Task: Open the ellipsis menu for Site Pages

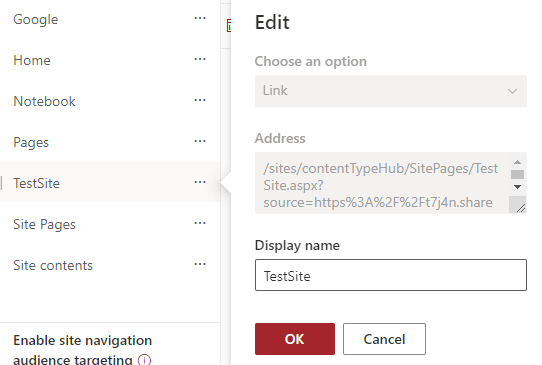Action: click(200, 223)
